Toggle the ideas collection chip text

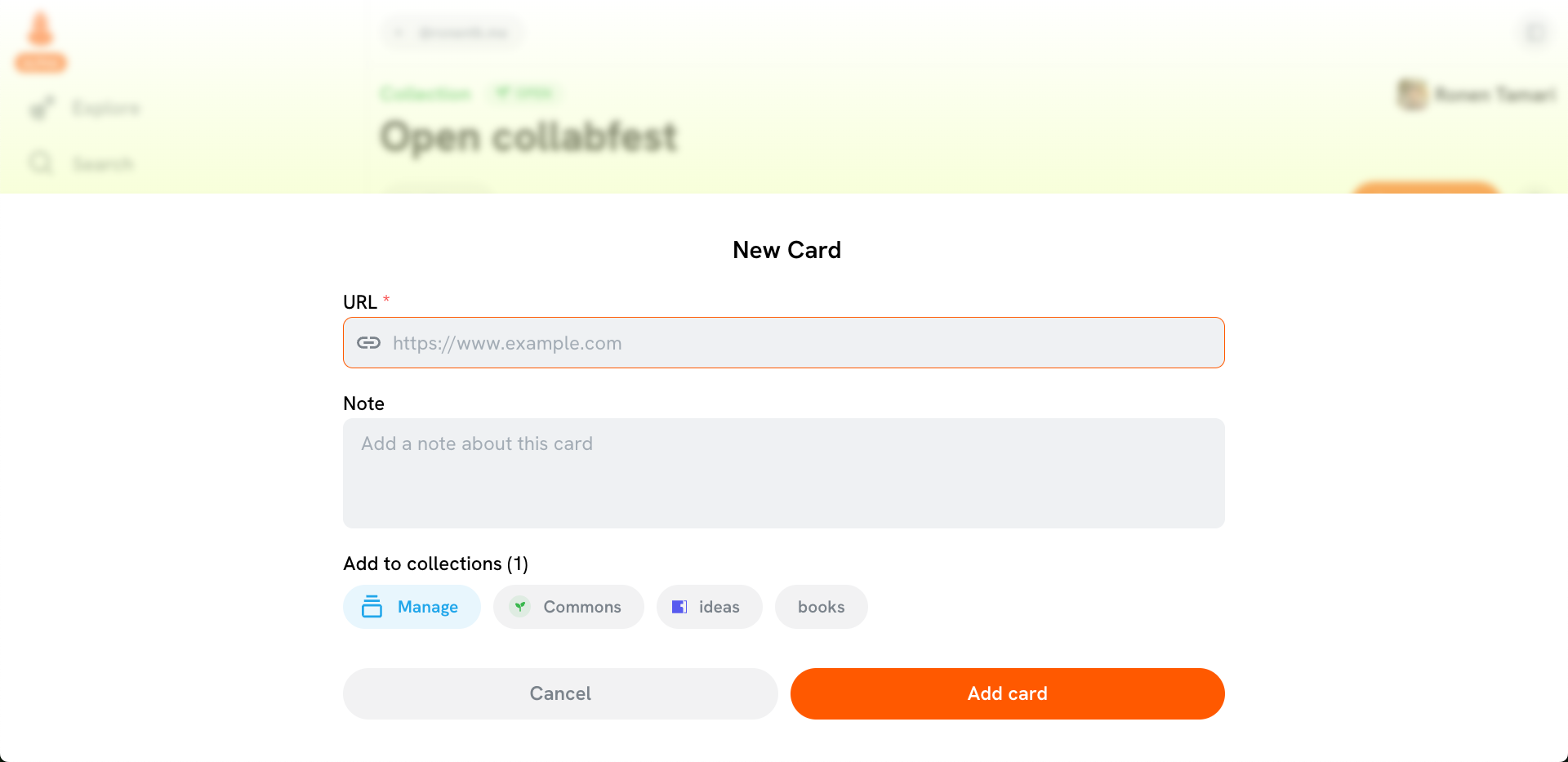719,607
